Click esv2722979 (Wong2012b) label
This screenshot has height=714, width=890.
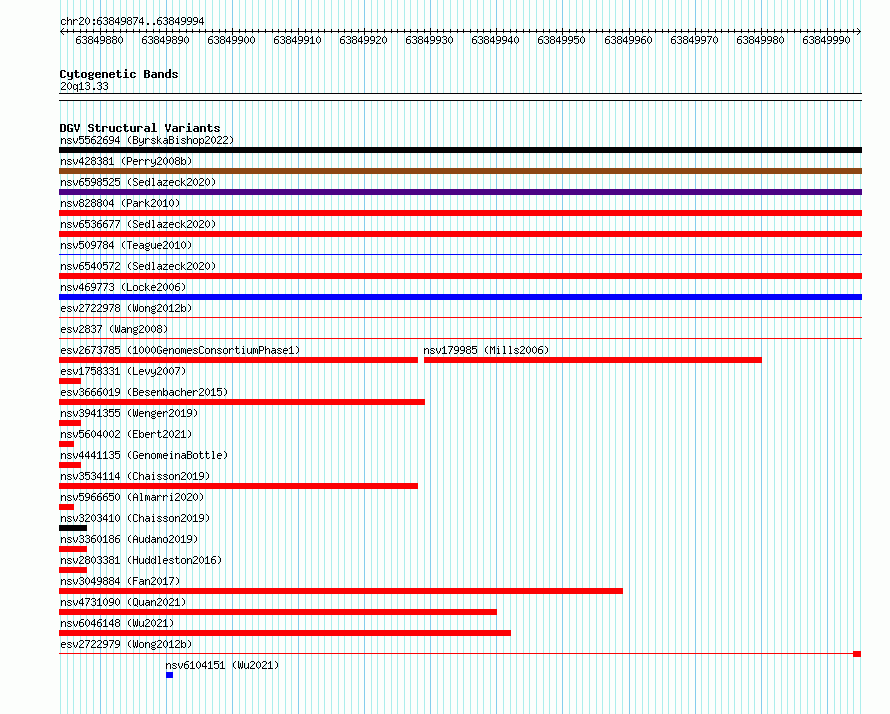pos(126,644)
